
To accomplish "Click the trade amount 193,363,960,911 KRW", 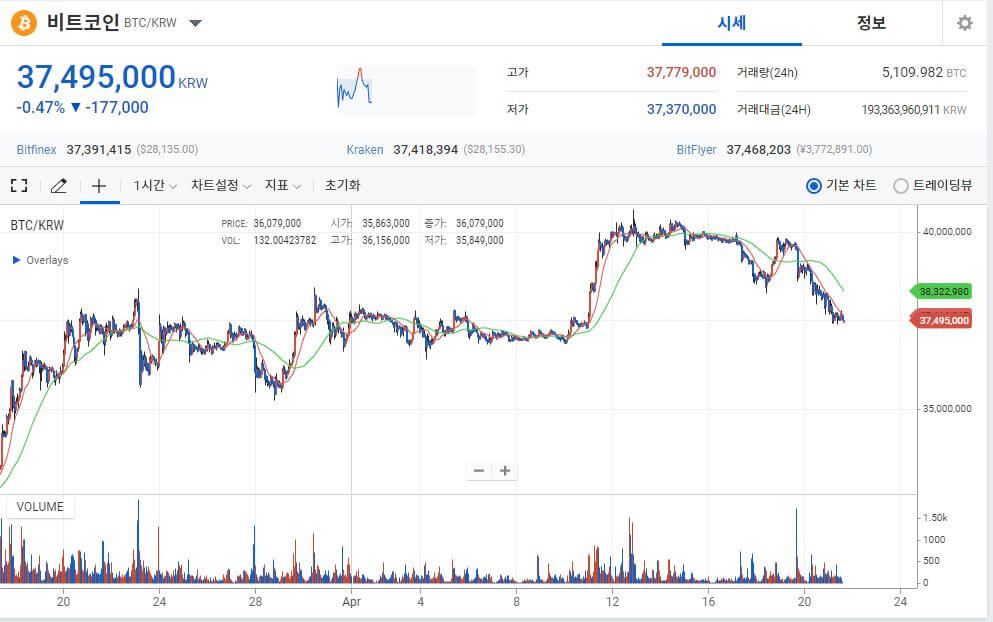I will (x=914, y=110).
